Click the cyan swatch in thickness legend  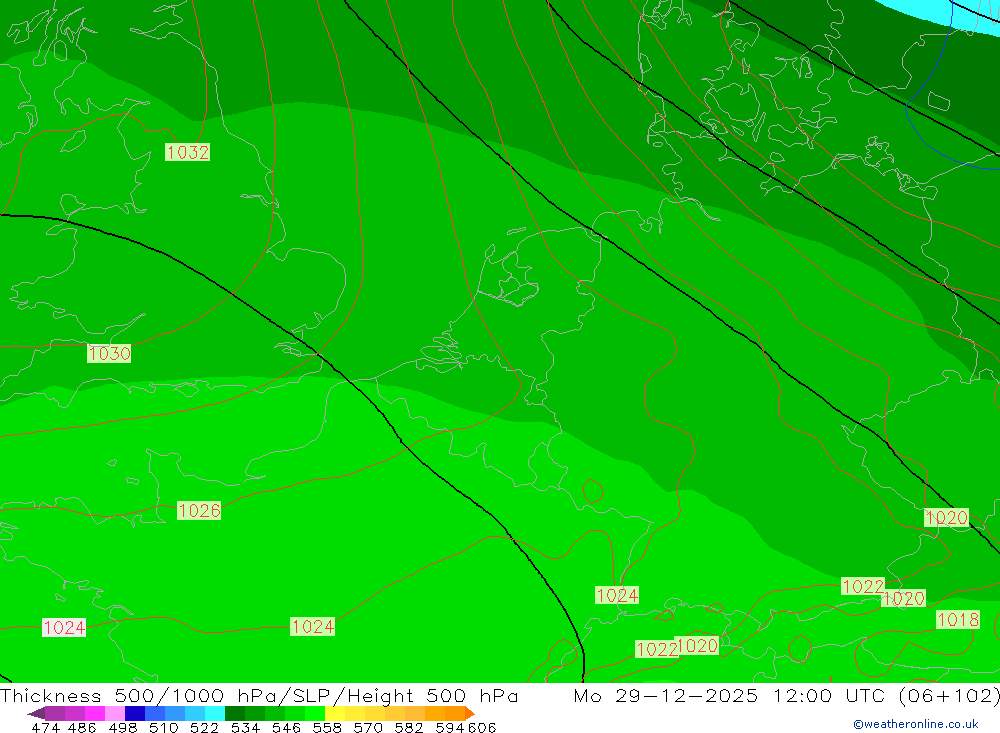coord(215,713)
